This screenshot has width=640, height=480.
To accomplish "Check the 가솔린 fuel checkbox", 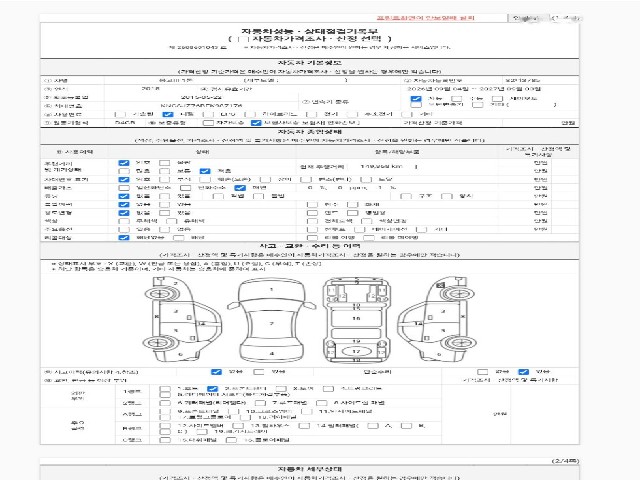I will (120, 114).
